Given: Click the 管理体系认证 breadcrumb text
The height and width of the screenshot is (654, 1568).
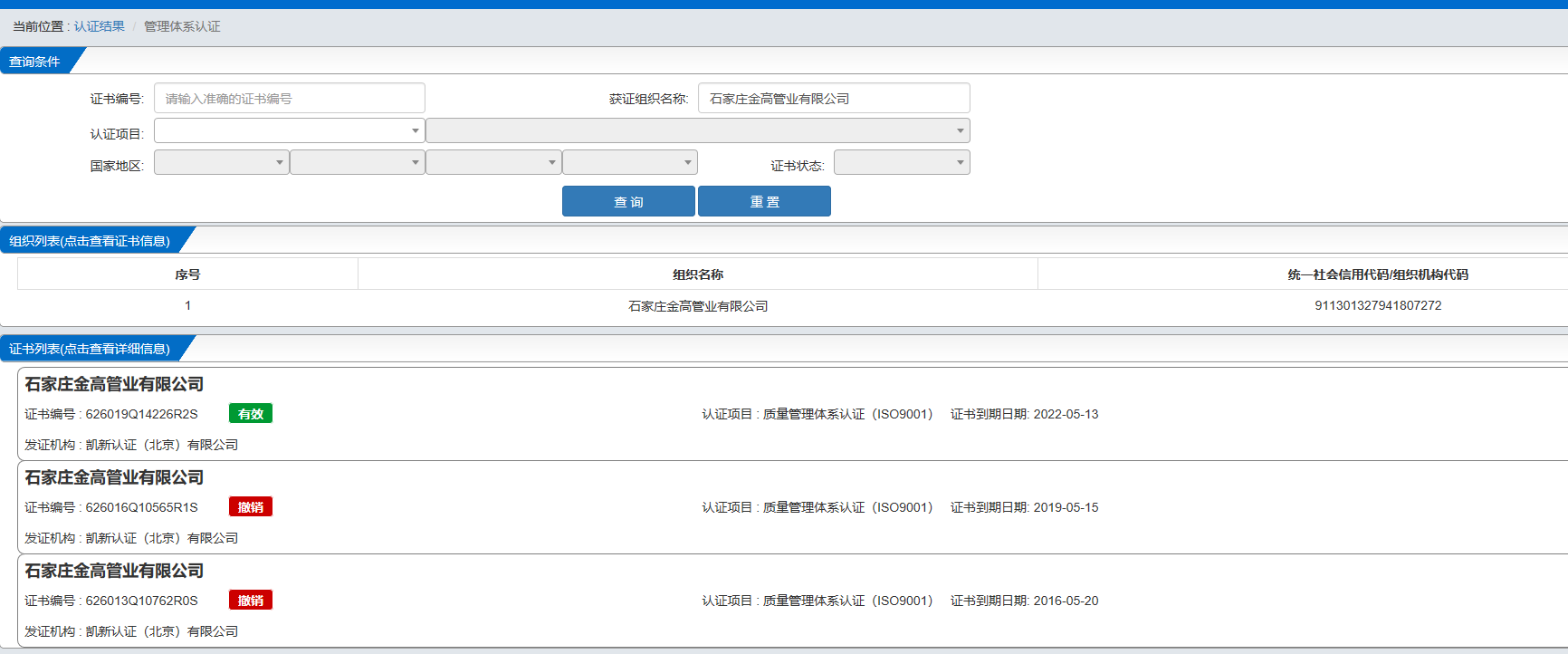Looking at the screenshot, I should click(182, 26).
